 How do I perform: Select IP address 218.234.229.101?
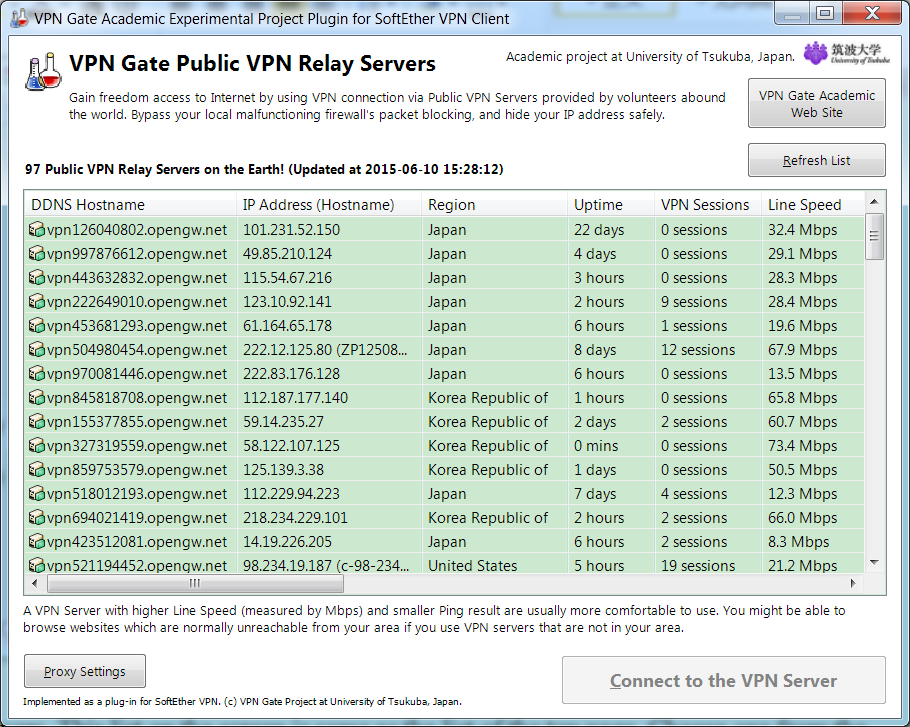point(295,518)
